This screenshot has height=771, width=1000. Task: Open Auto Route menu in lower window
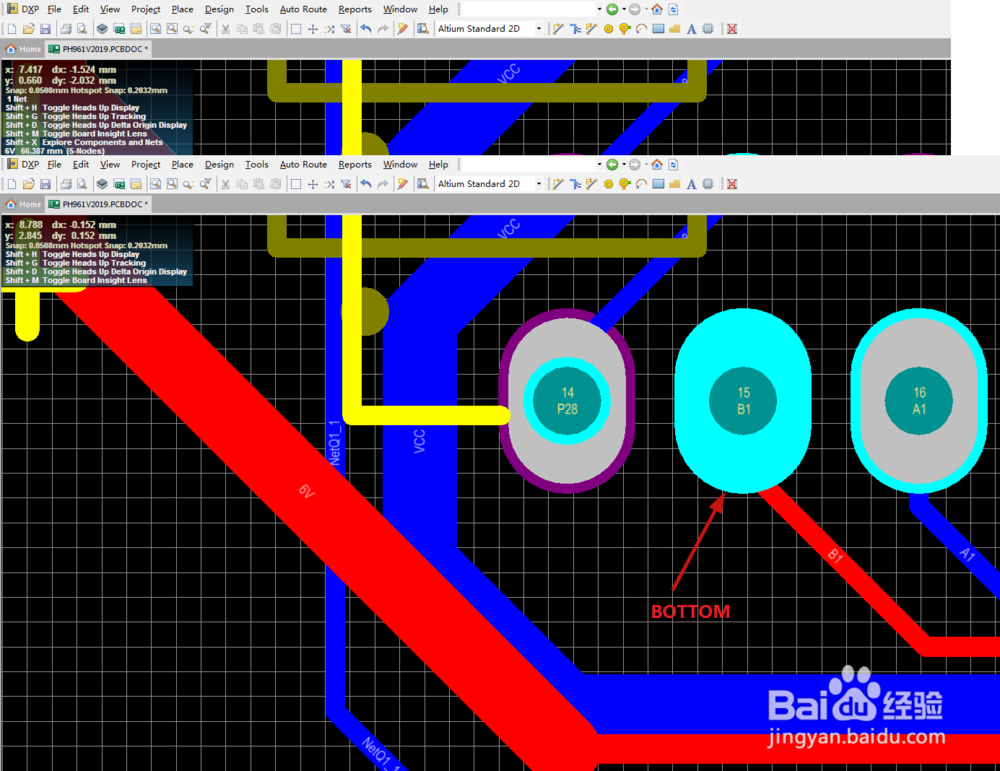tap(304, 165)
